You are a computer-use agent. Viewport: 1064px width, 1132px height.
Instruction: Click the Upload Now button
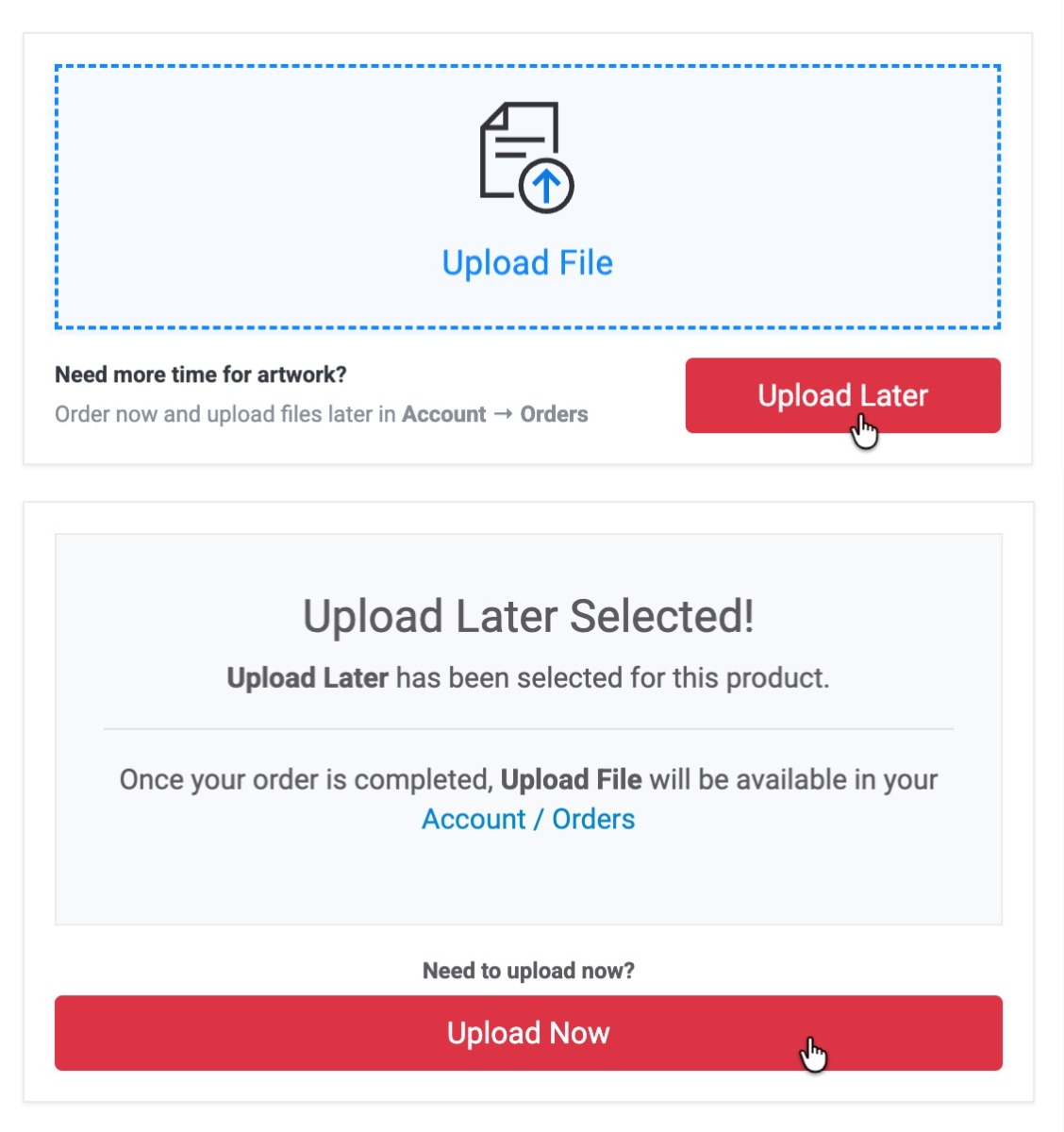[x=528, y=1033]
